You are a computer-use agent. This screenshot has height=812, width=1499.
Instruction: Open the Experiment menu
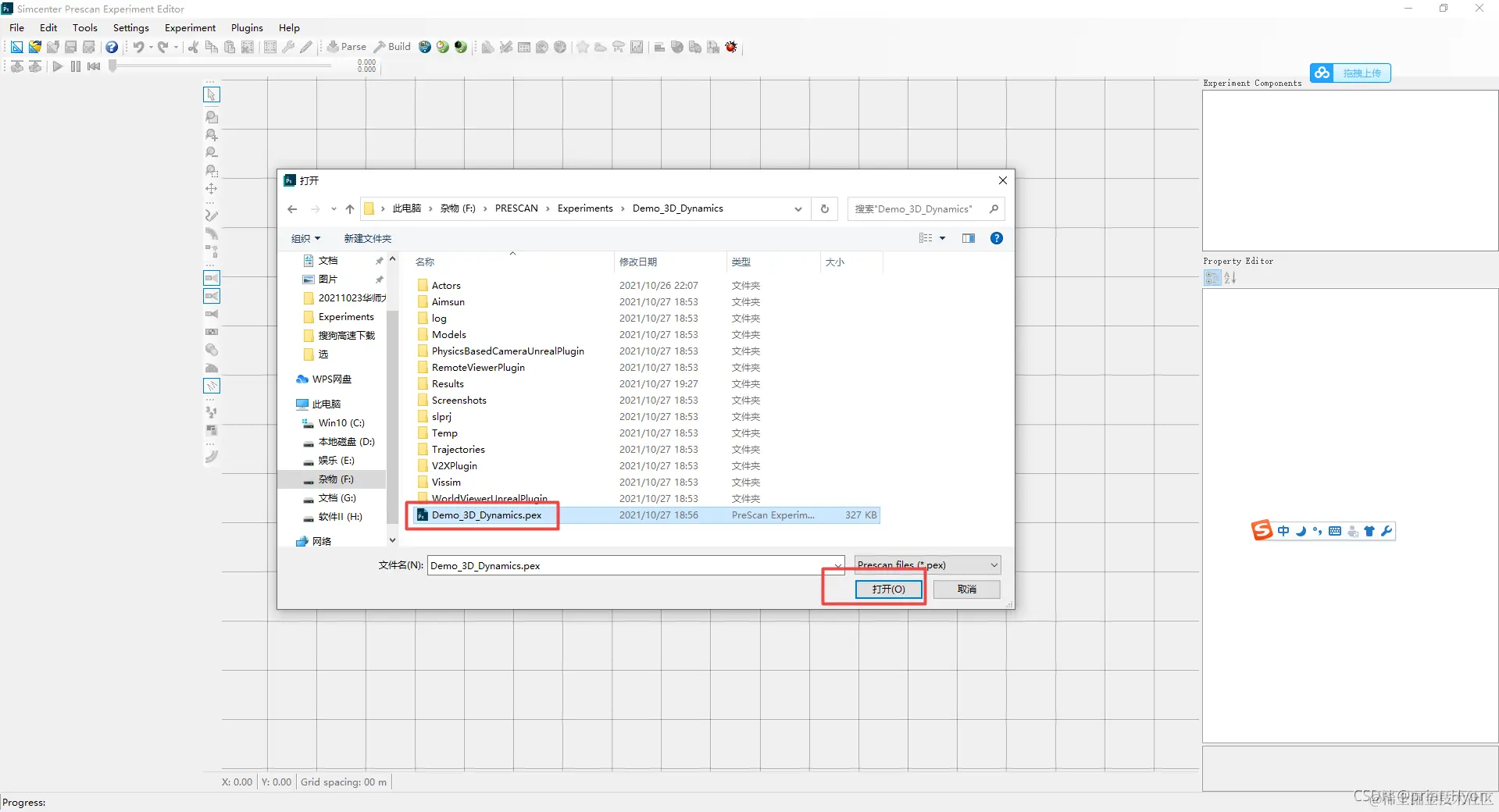click(190, 27)
